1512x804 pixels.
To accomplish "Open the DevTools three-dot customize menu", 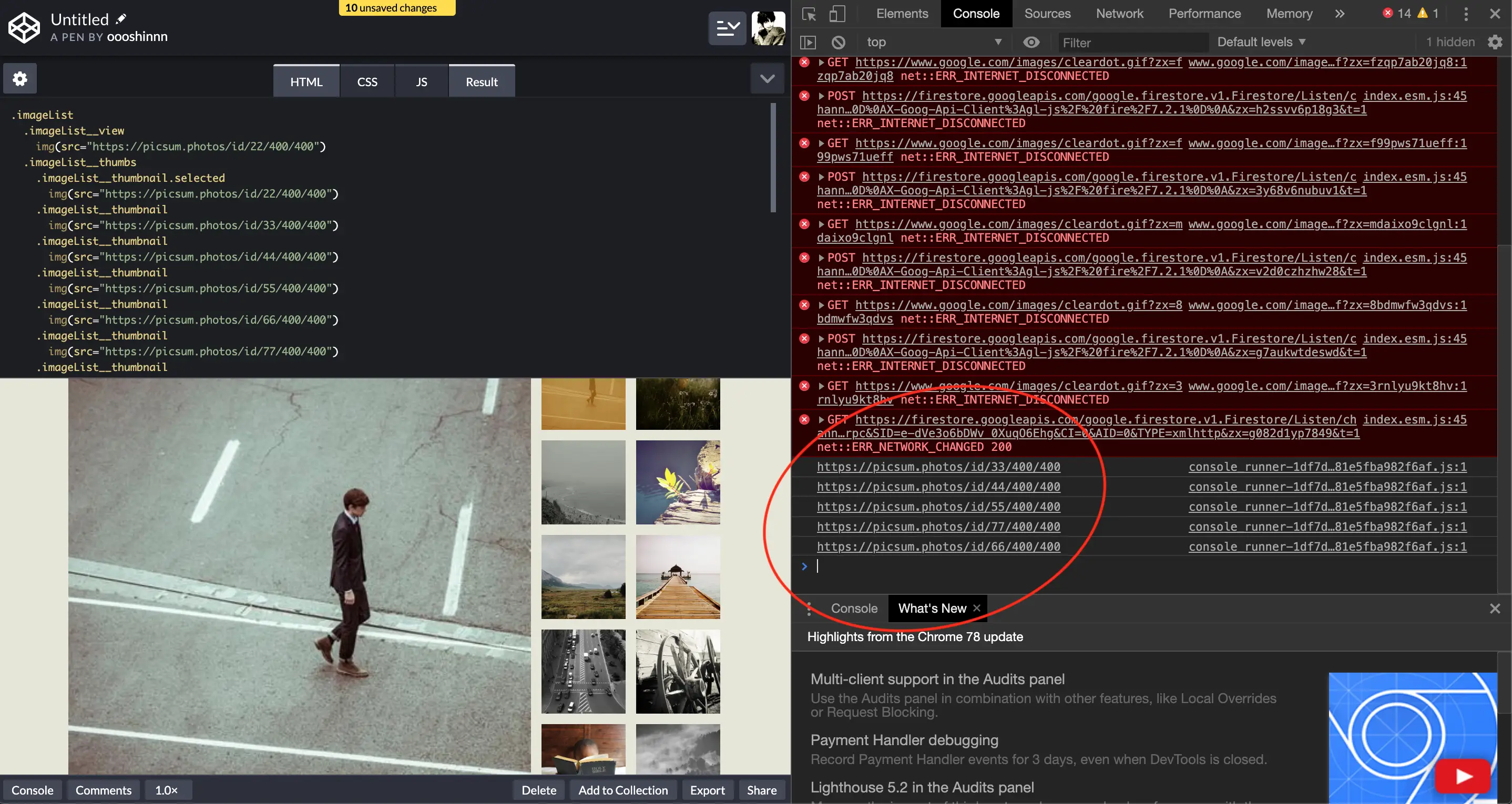I will pyautogui.click(x=1466, y=14).
